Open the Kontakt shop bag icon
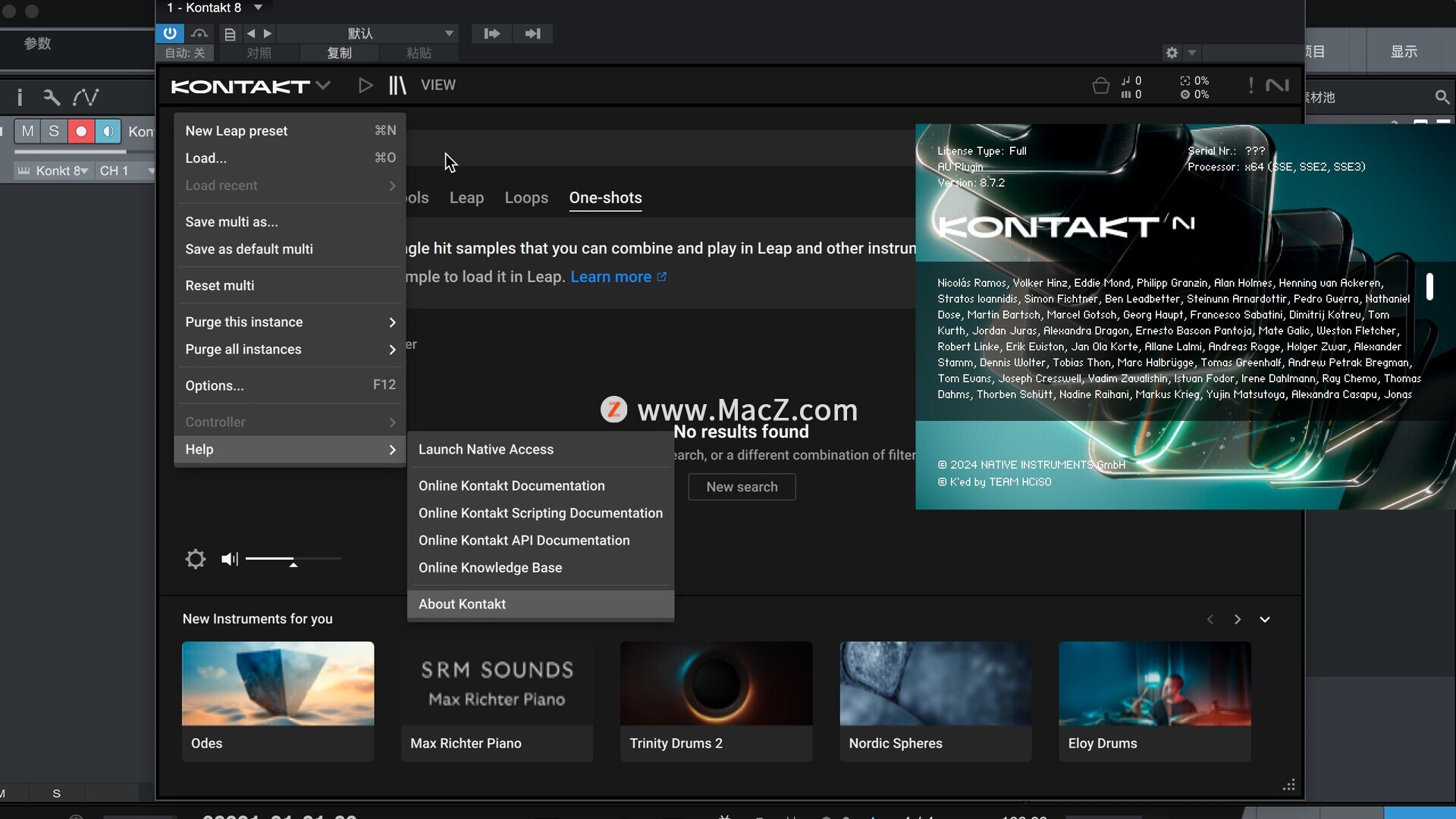 1100,86
